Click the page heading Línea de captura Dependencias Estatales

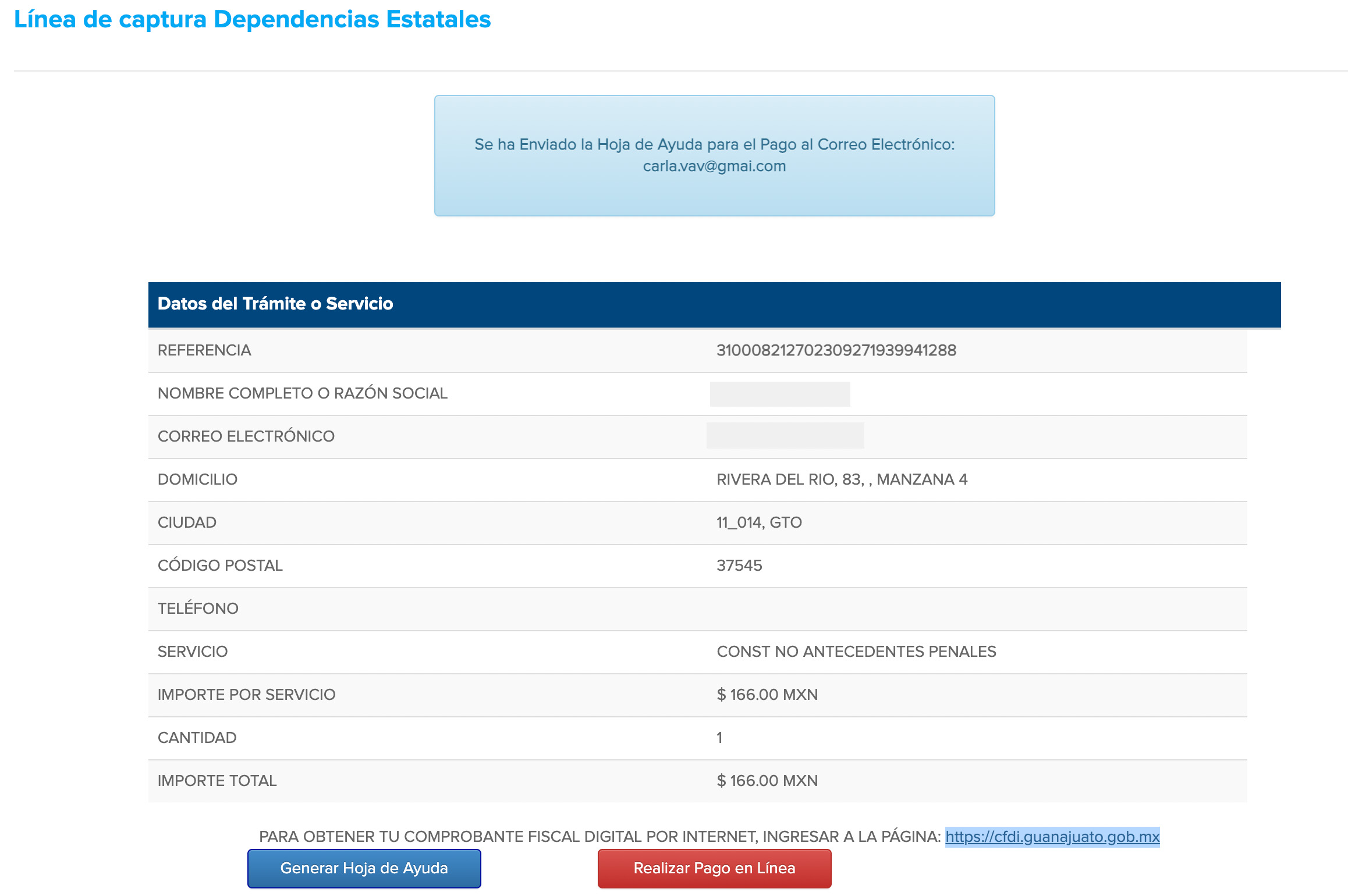point(252,19)
